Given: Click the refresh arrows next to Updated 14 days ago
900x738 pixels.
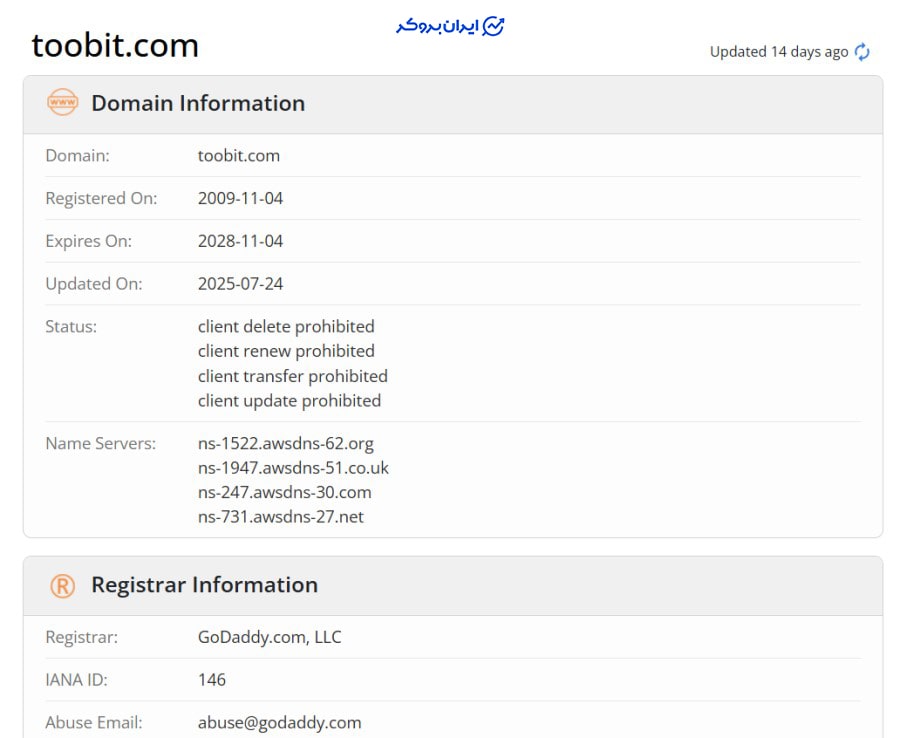Looking at the screenshot, I should [x=862, y=51].
